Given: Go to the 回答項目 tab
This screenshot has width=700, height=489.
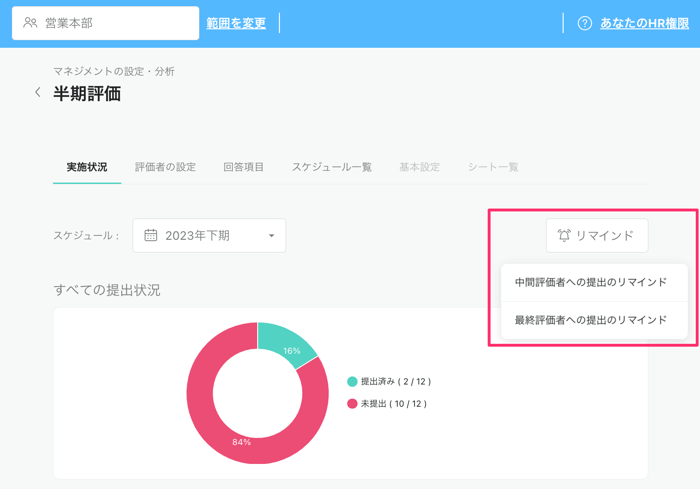Looking at the screenshot, I should (243, 167).
